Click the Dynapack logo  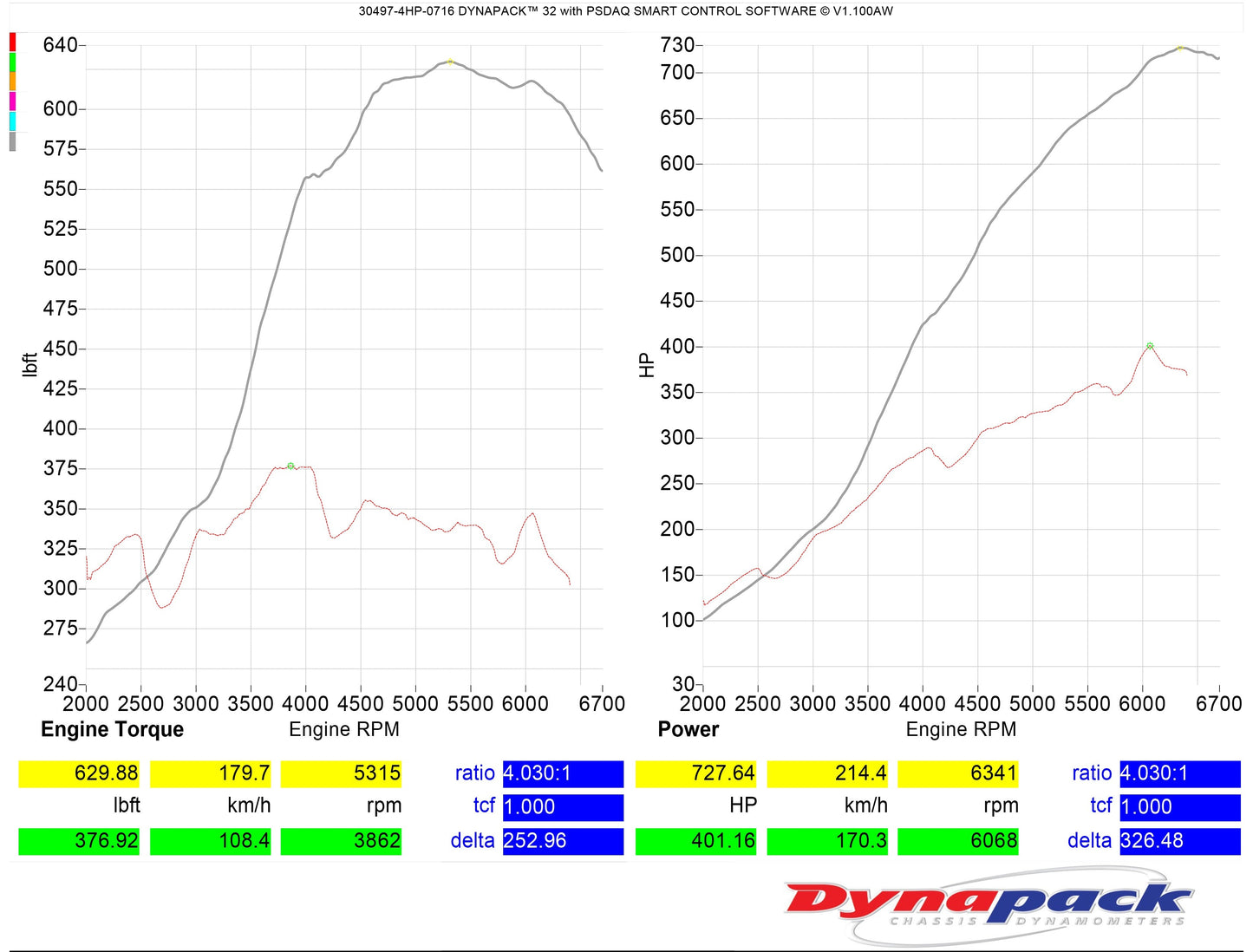(x=989, y=904)
